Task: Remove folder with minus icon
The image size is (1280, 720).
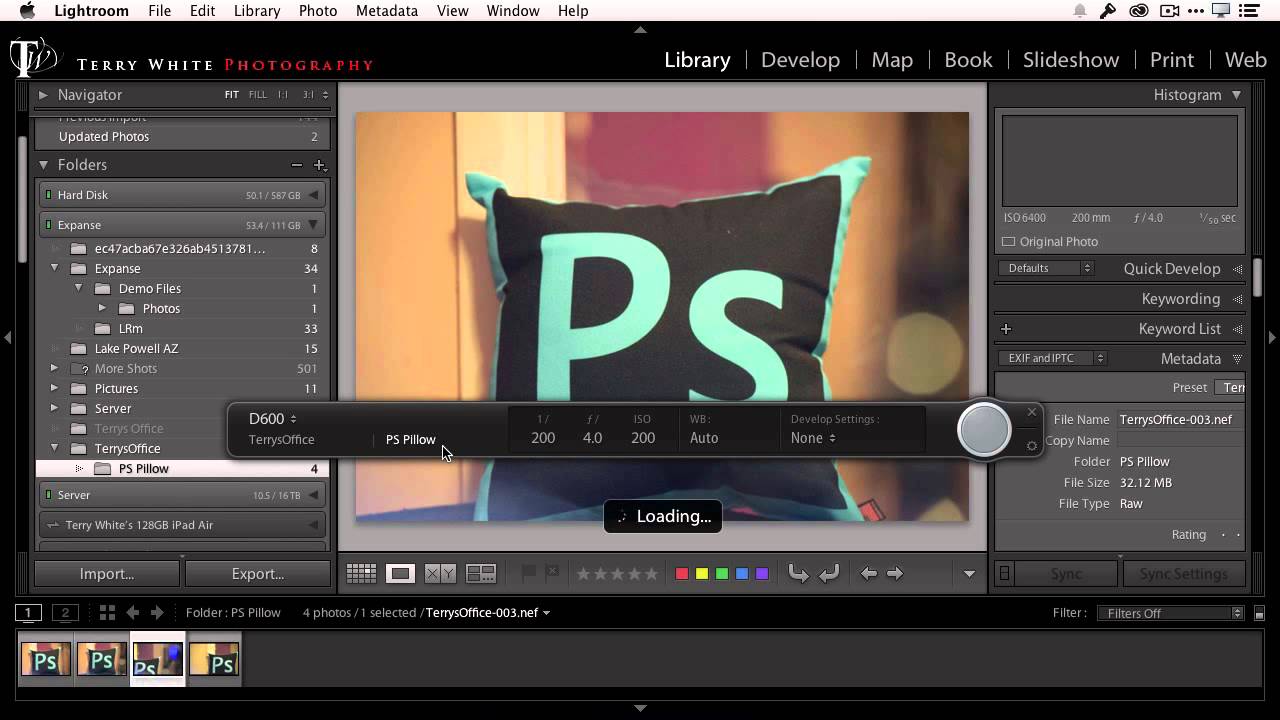Action: pyautogui.click(x=297, y=165)
